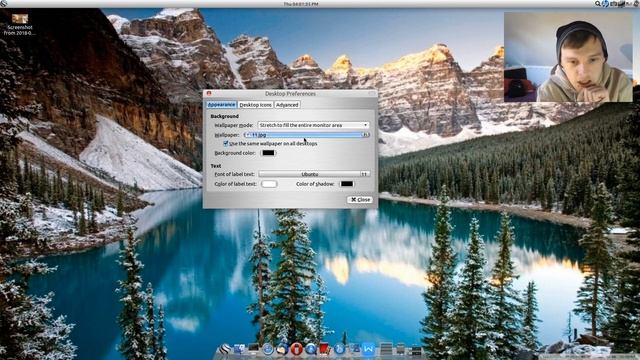
Task: Pick a new Background color swatch
Action: pos(268,153)
